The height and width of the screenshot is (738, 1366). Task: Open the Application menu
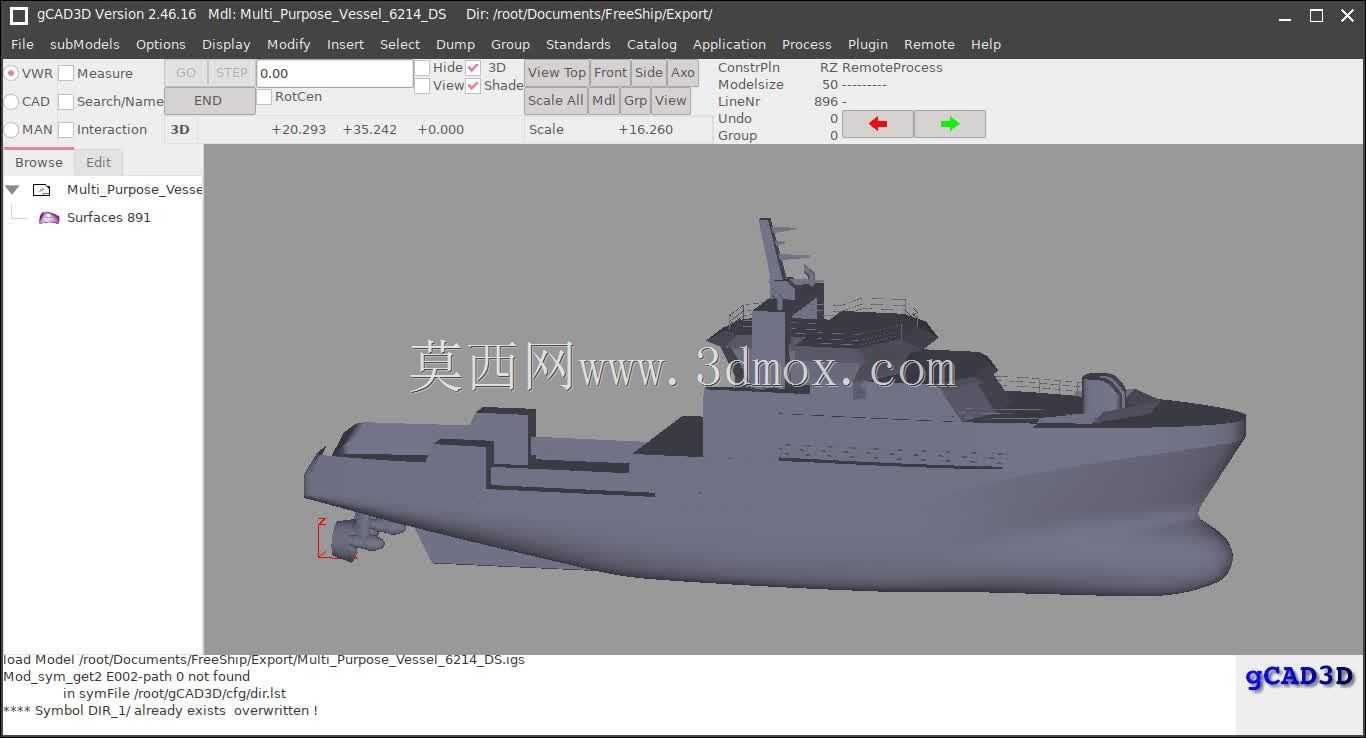click(x=729, y=44)
